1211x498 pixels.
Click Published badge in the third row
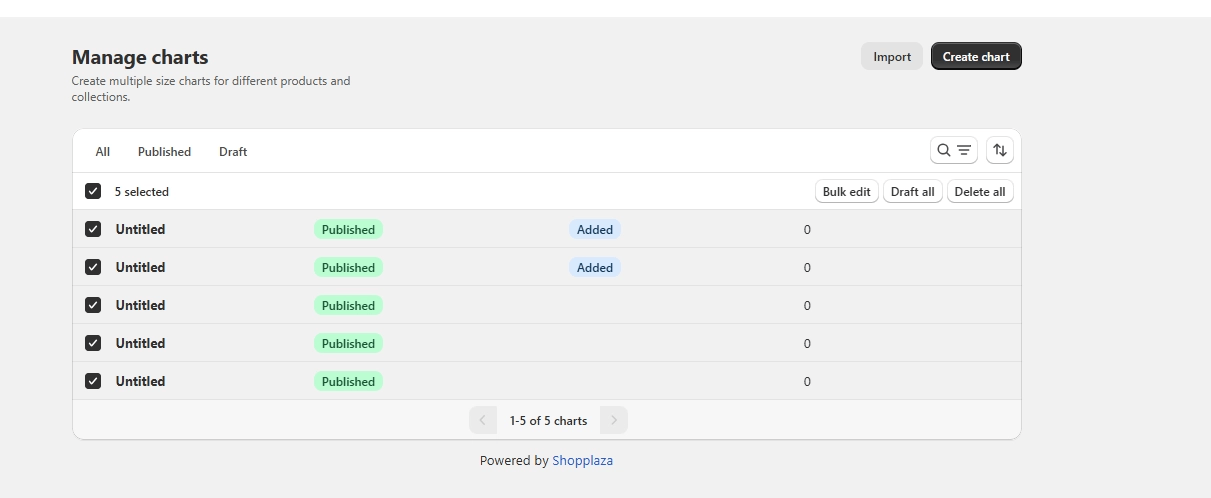(348, 306)
